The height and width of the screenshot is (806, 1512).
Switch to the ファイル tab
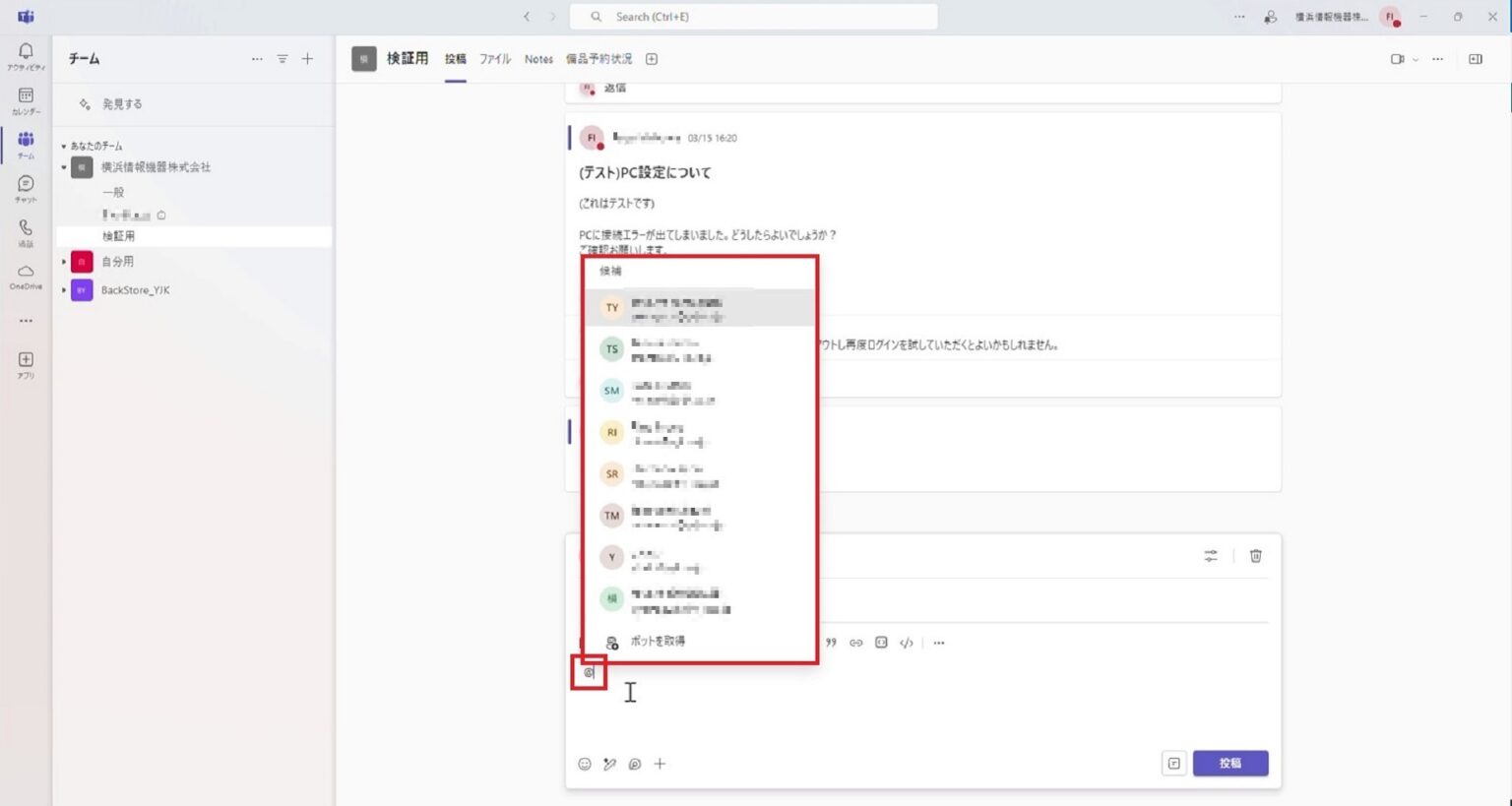click(x=494, y=59)
